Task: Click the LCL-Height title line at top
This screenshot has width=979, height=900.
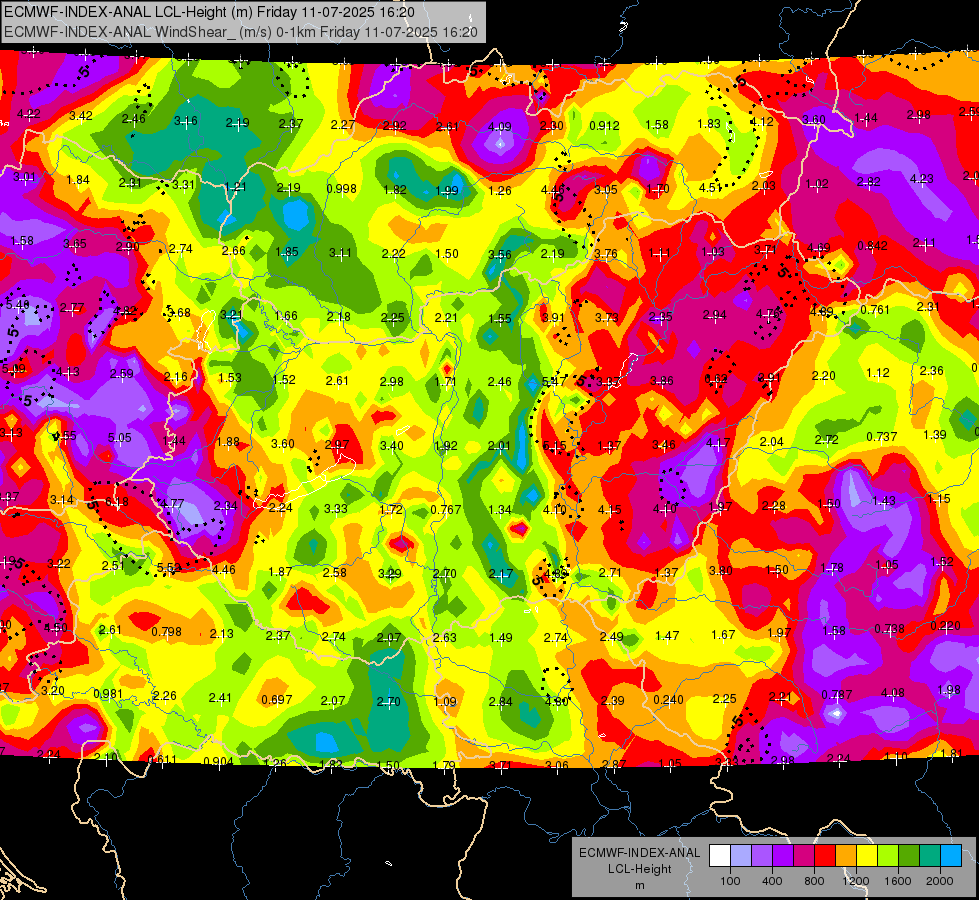Action: (x=209, y=12)
